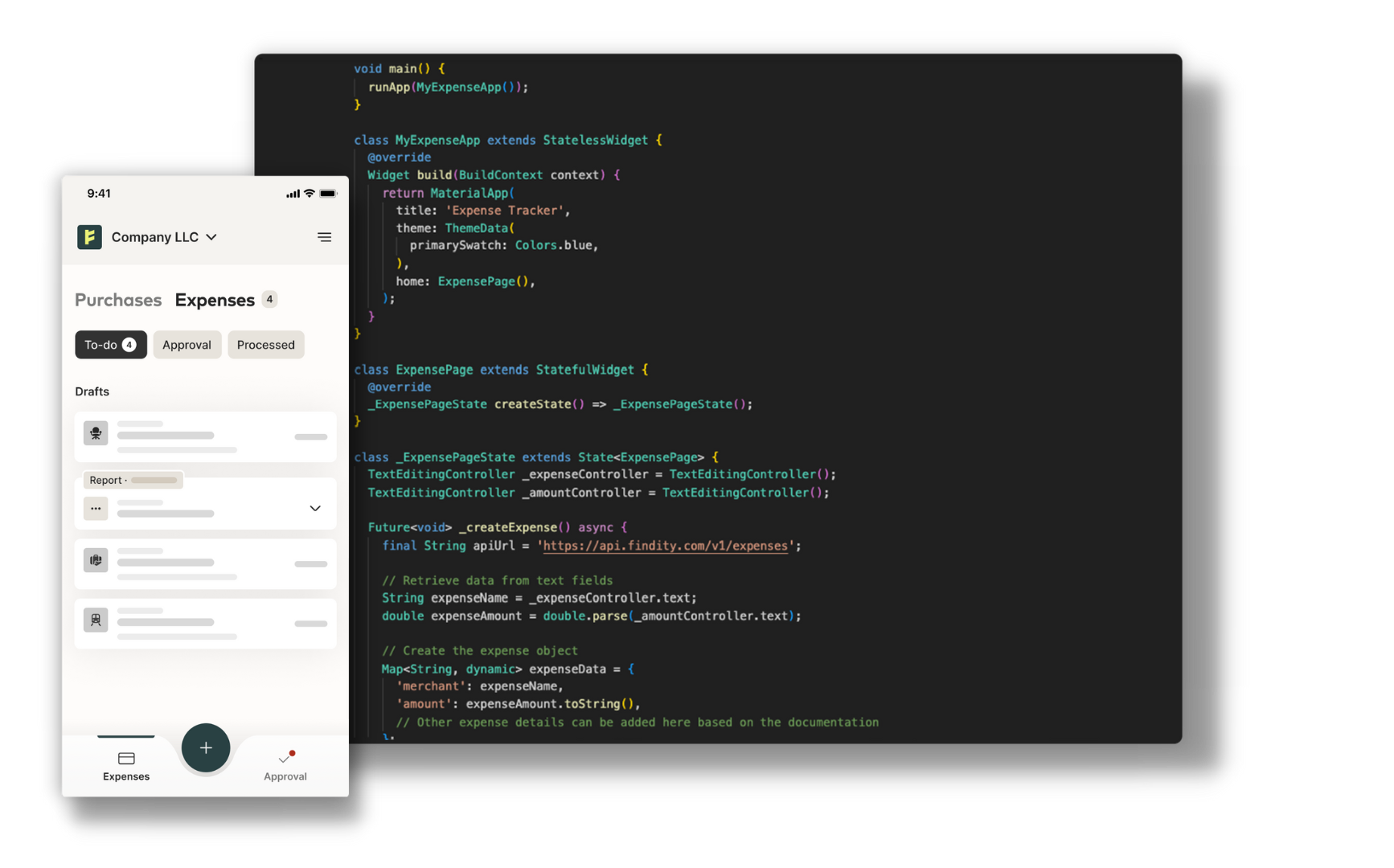Open Approval checkmark icon with notification dot
This screenshot has height=868, width=1394.
coord(285,759)
